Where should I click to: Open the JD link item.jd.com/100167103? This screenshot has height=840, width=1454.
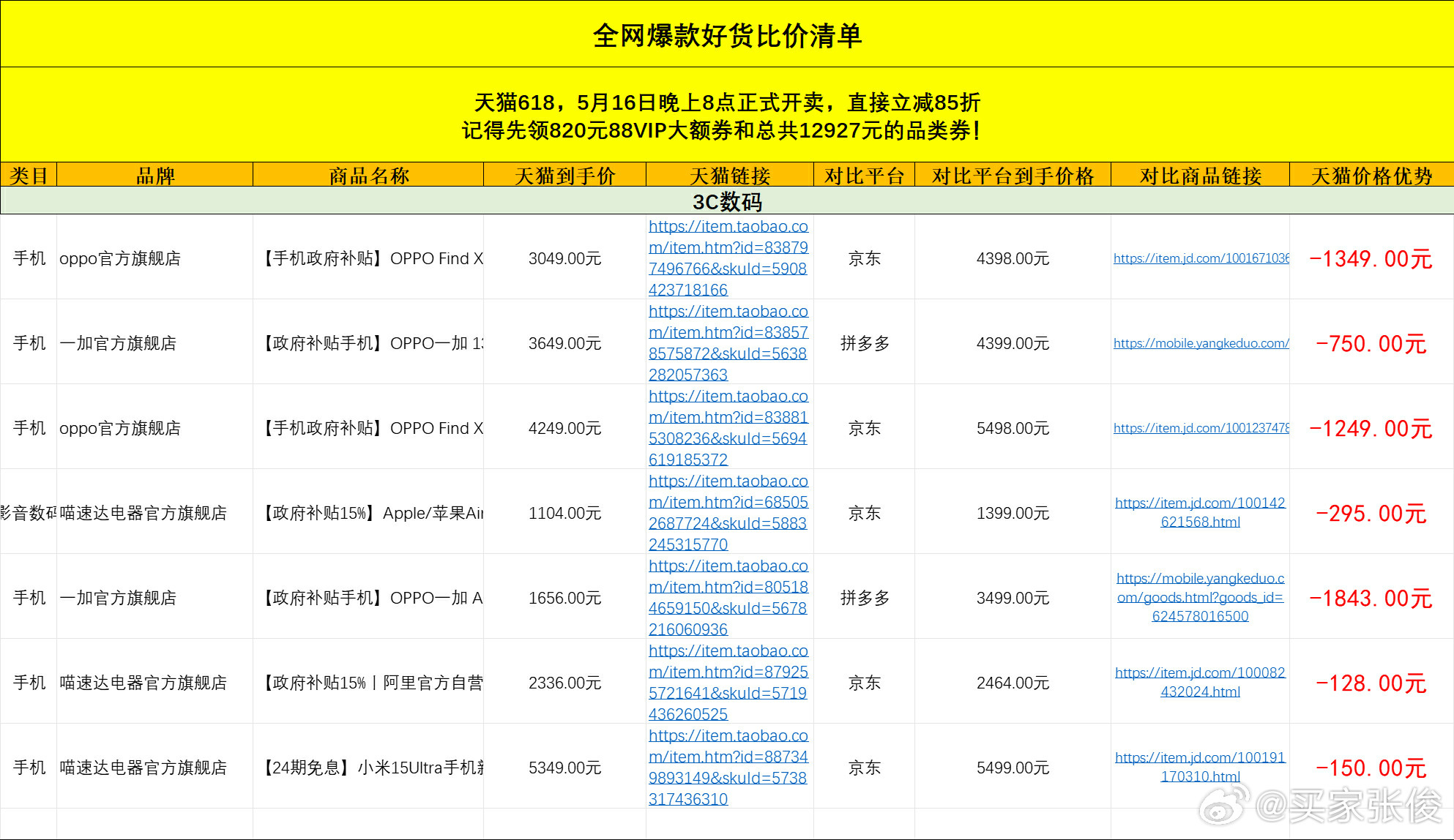pyautogui.click(x=1201, y=258)
